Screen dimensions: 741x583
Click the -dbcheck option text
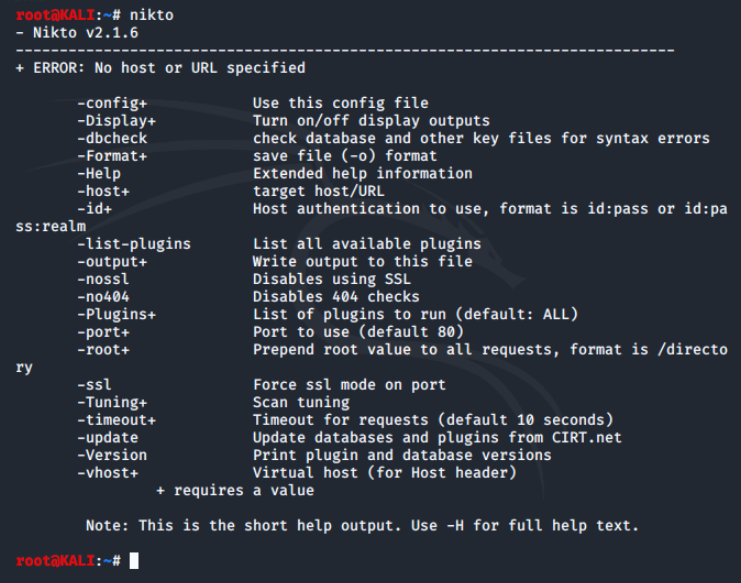click(x=112, y=138)
